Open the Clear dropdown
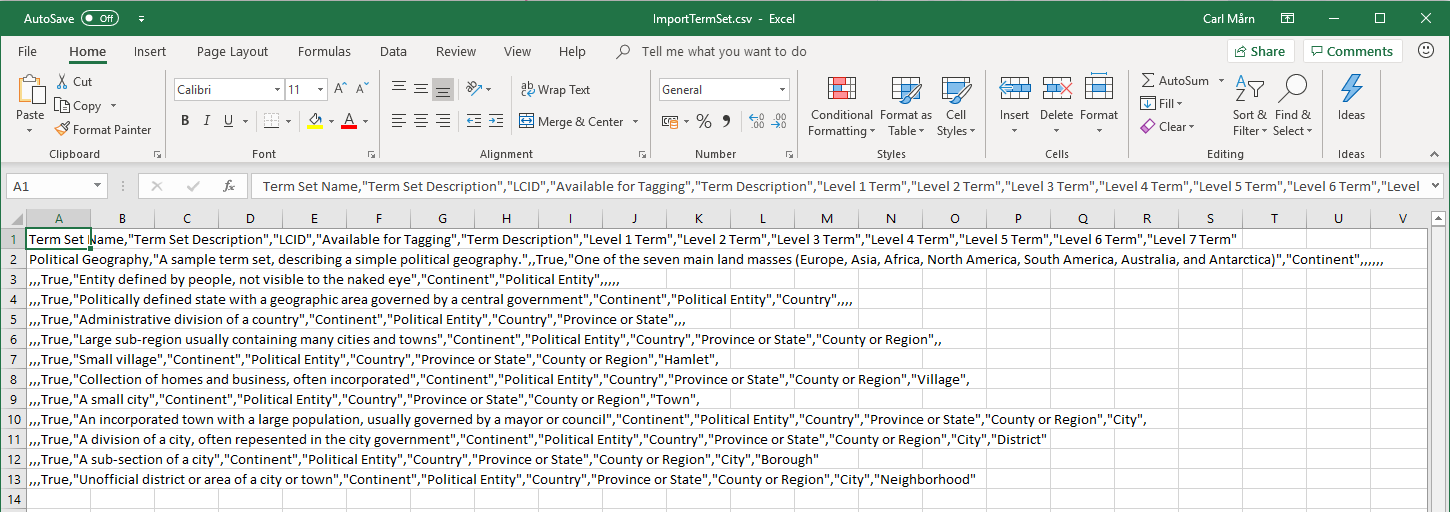 click(x=1166, y=127)
